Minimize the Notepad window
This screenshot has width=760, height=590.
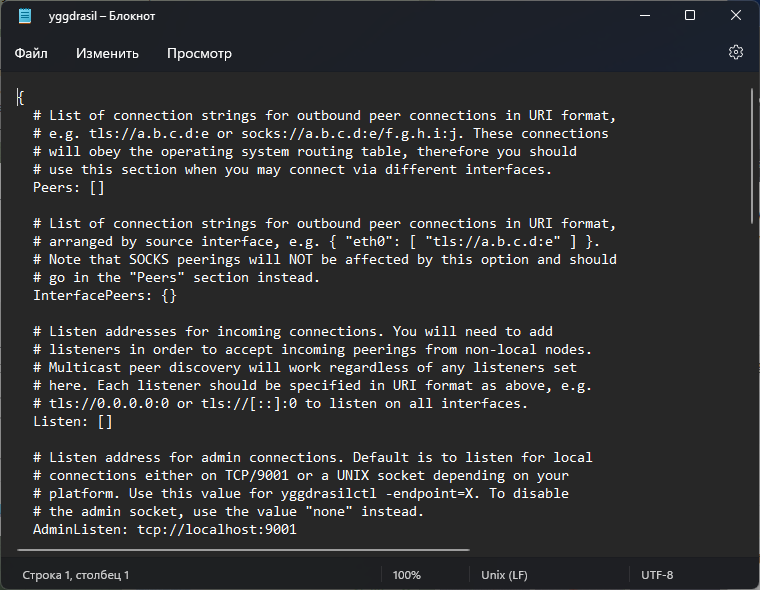tap(643, 16)
